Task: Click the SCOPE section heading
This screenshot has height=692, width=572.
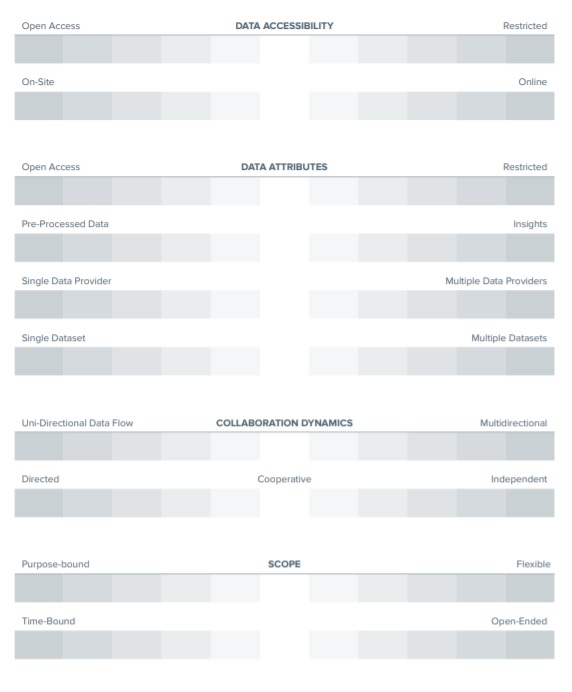Action: [x=284, y=564]
